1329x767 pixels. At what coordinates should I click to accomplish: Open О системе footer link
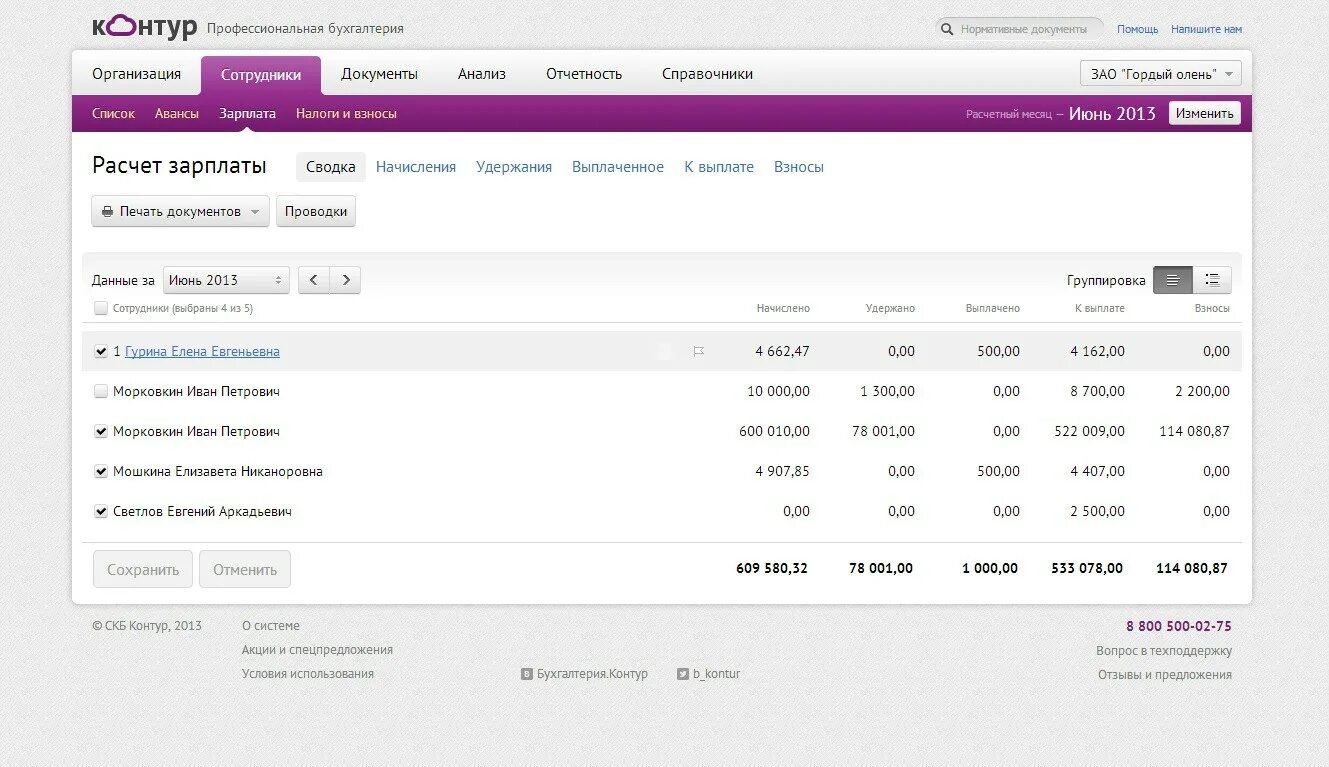(x=271, y=626)
